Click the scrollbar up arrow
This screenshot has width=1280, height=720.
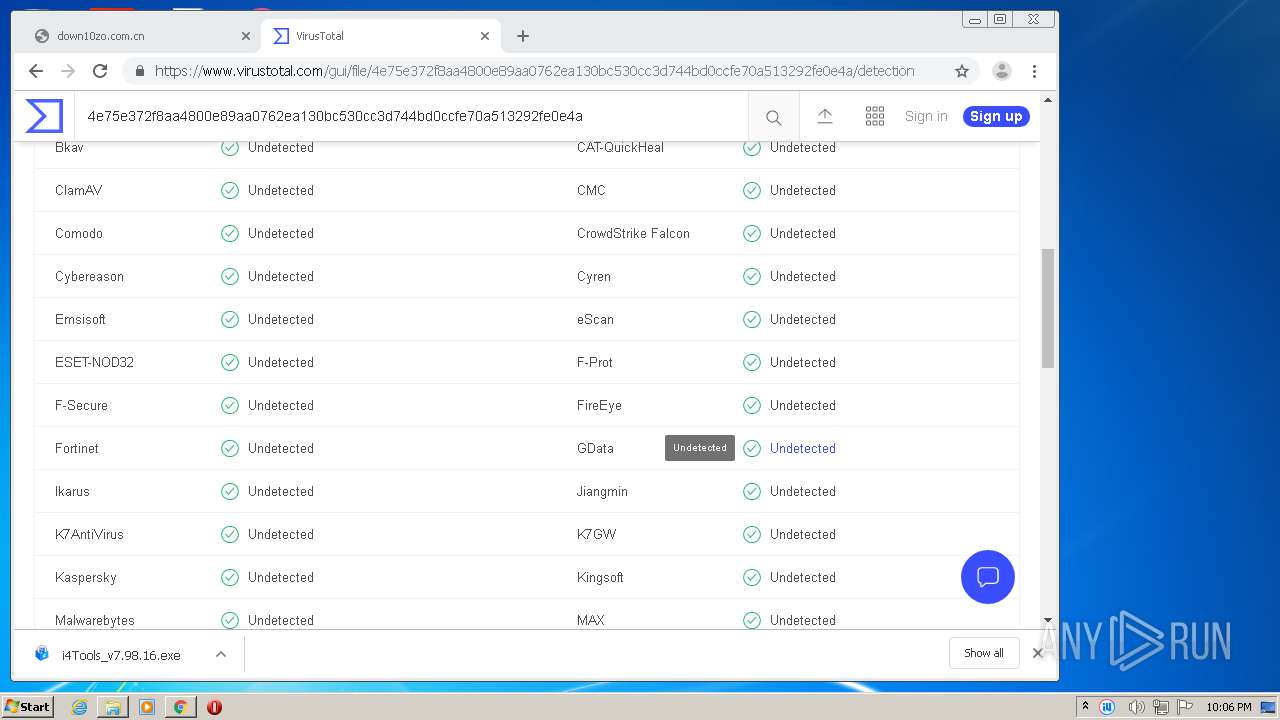1048,100
